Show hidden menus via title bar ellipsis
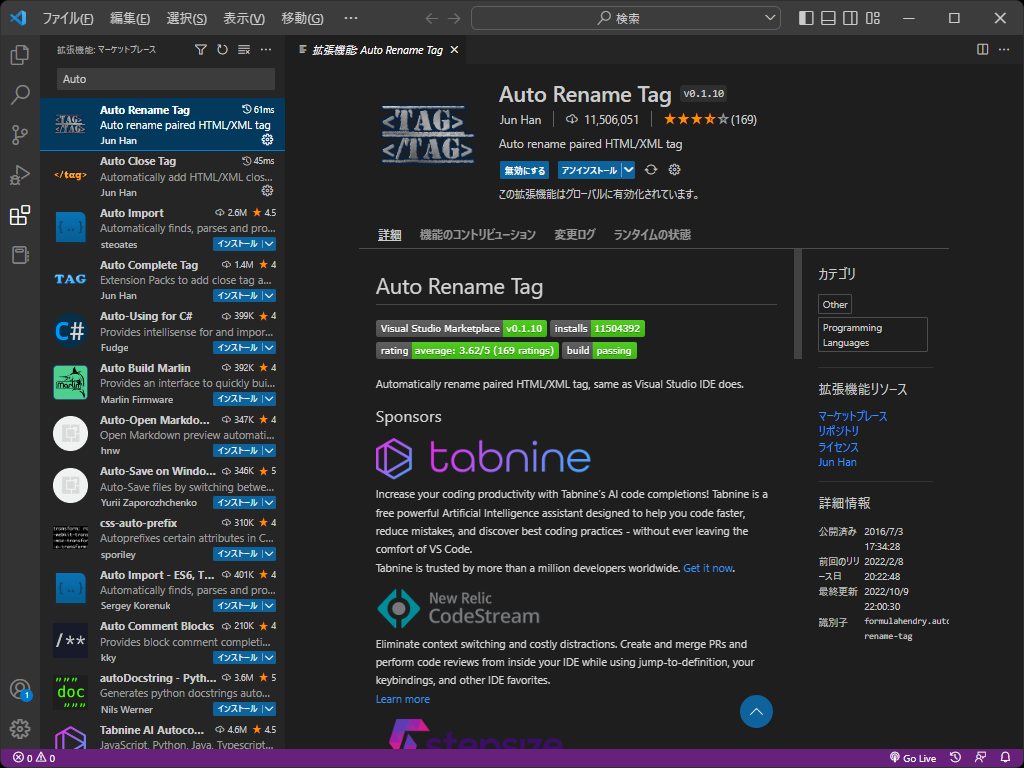Screen dimensions: 1024x768 coord(351,18)
